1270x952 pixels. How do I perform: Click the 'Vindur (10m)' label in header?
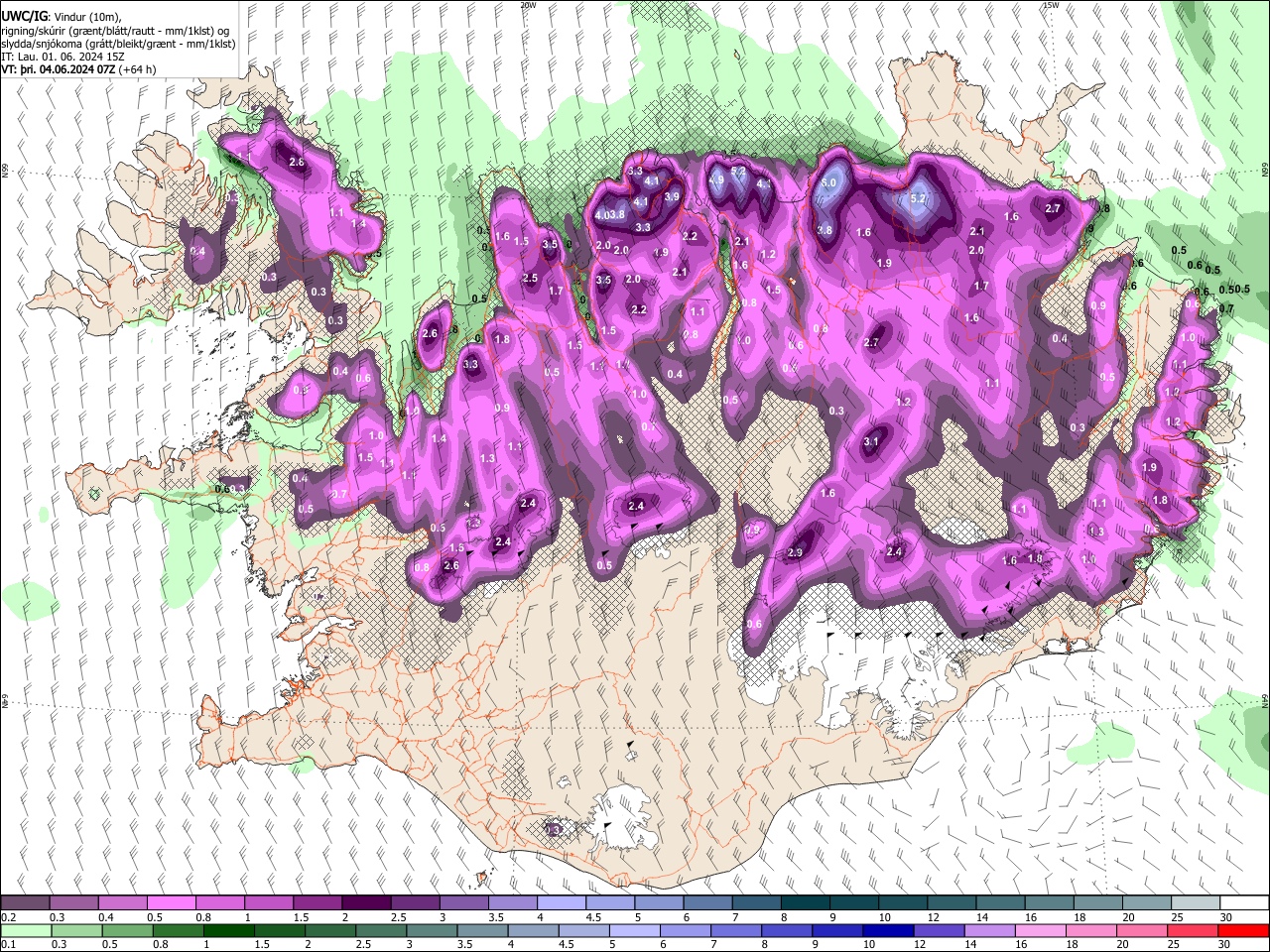[87, 17]
